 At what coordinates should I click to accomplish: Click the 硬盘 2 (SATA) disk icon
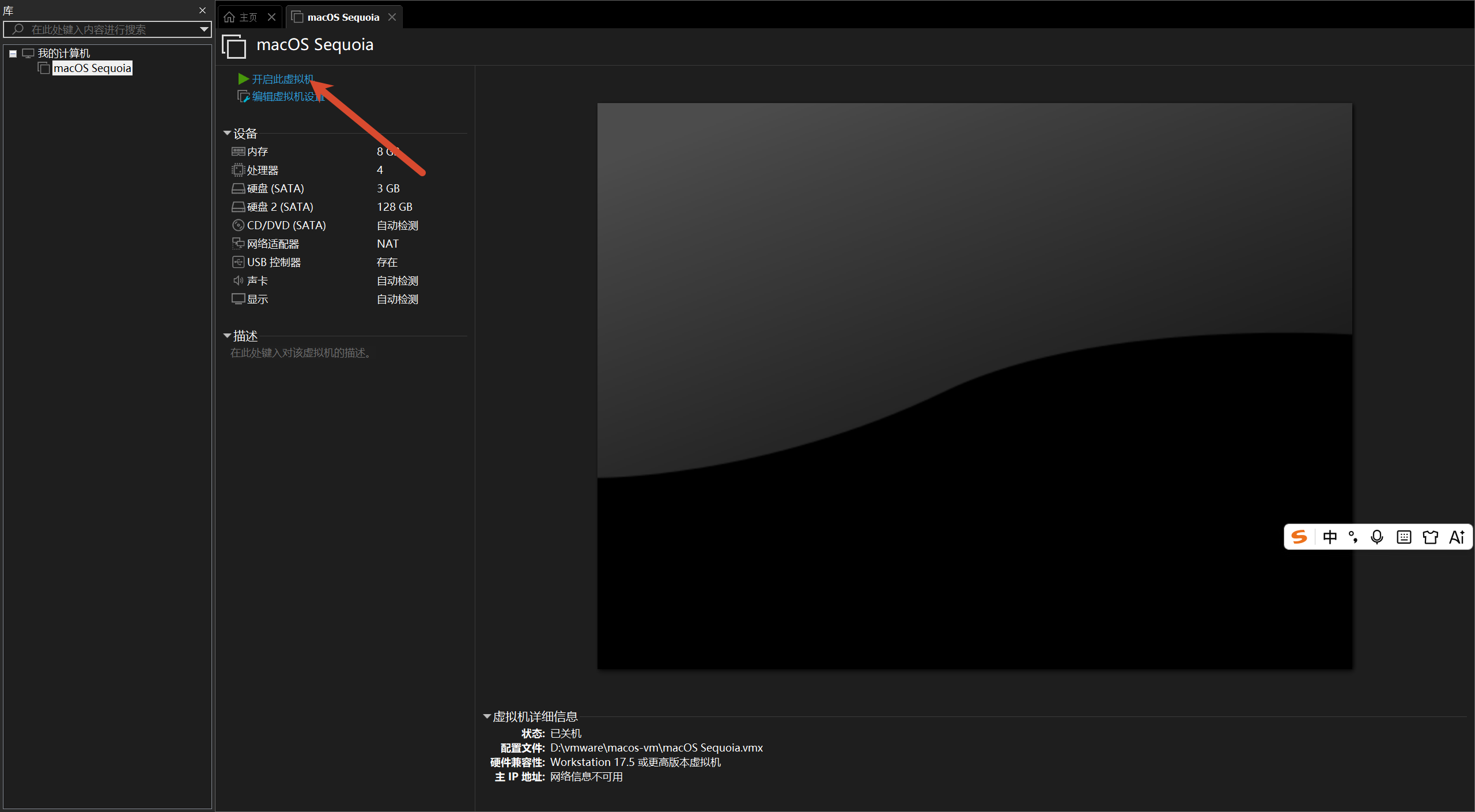238,207
